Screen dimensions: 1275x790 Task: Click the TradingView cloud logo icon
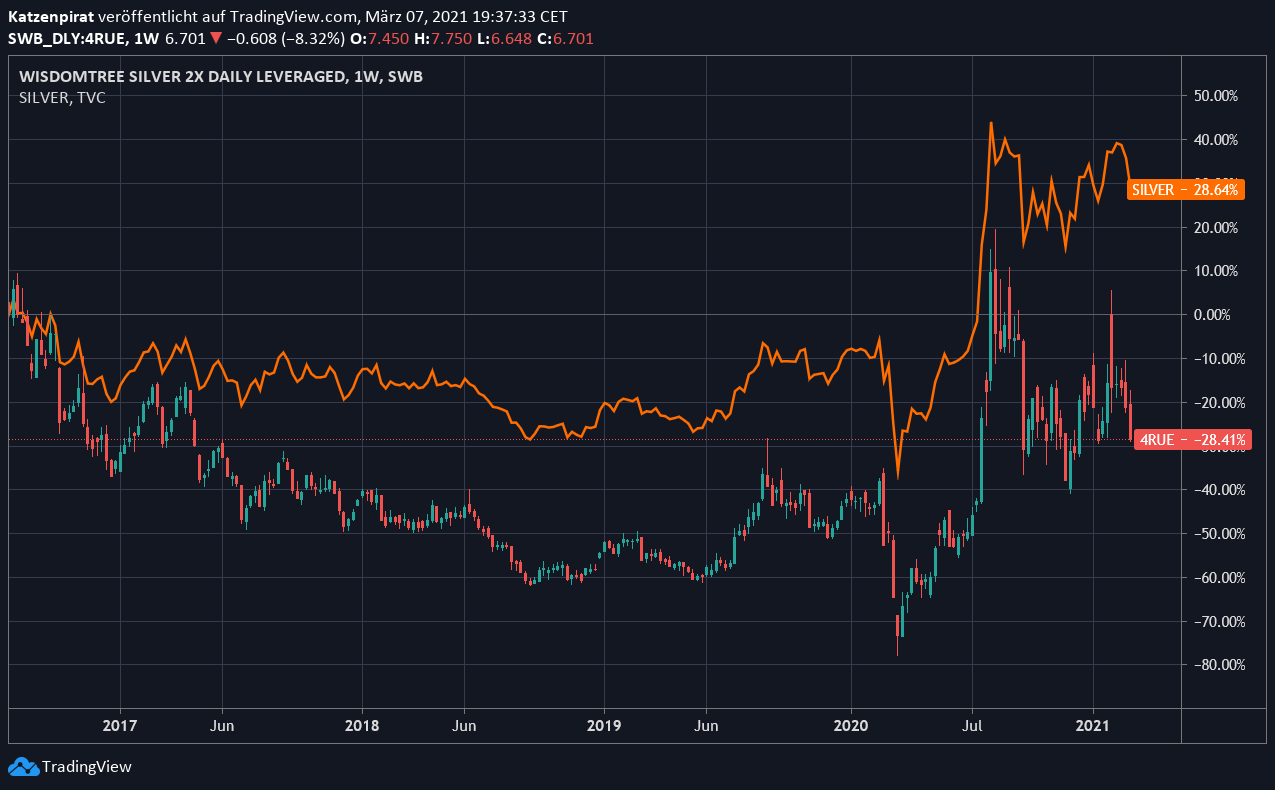coord(23,767)
